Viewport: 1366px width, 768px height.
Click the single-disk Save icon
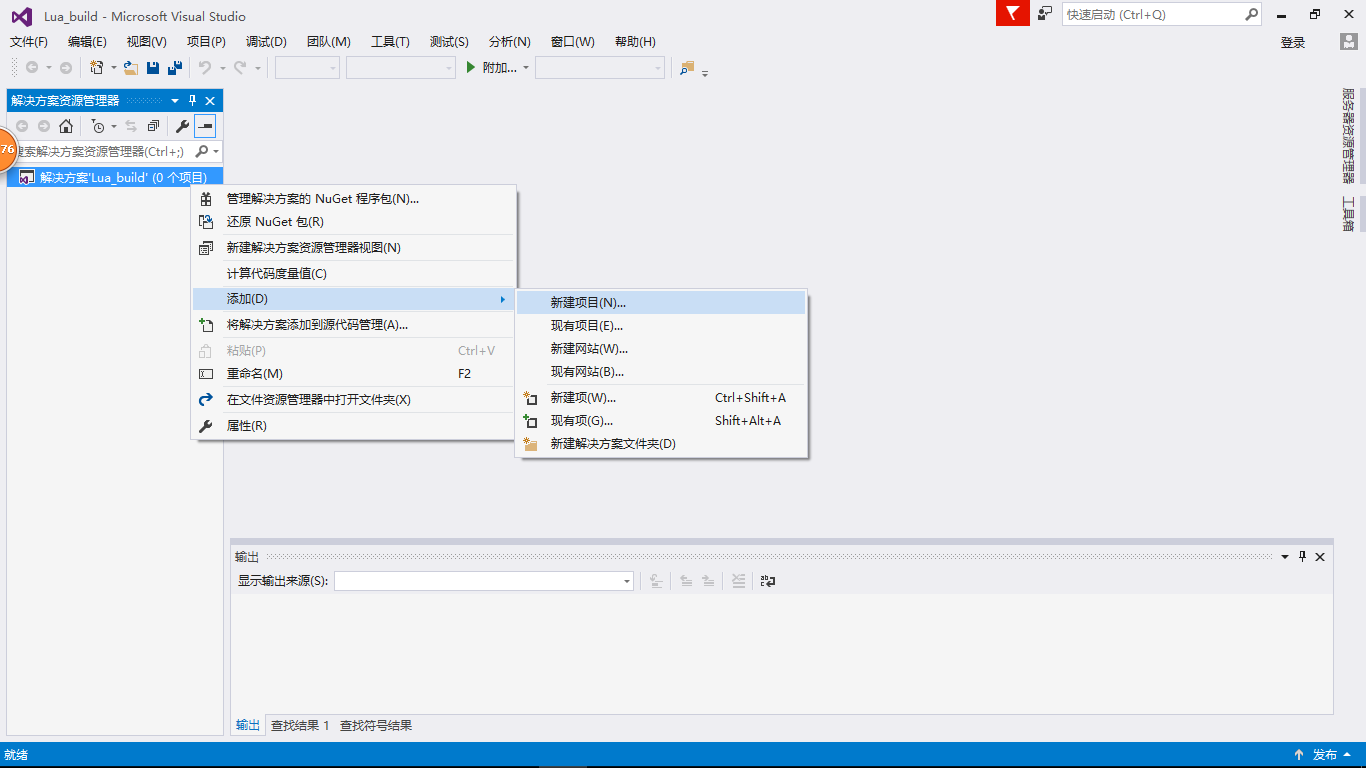tap(153, 68)
